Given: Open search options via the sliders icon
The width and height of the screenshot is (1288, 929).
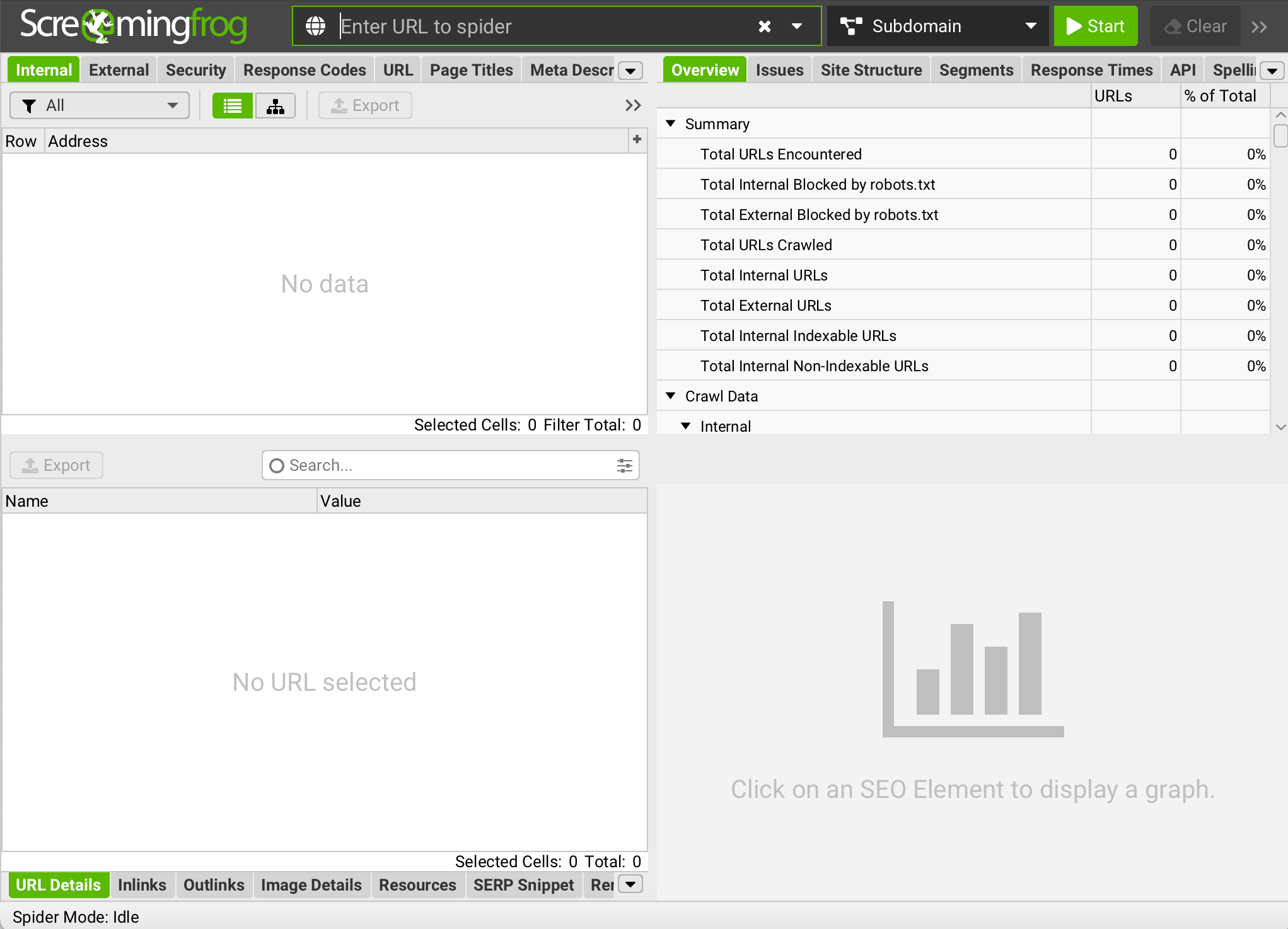Looking at the screenshot, I should point(624,465).
